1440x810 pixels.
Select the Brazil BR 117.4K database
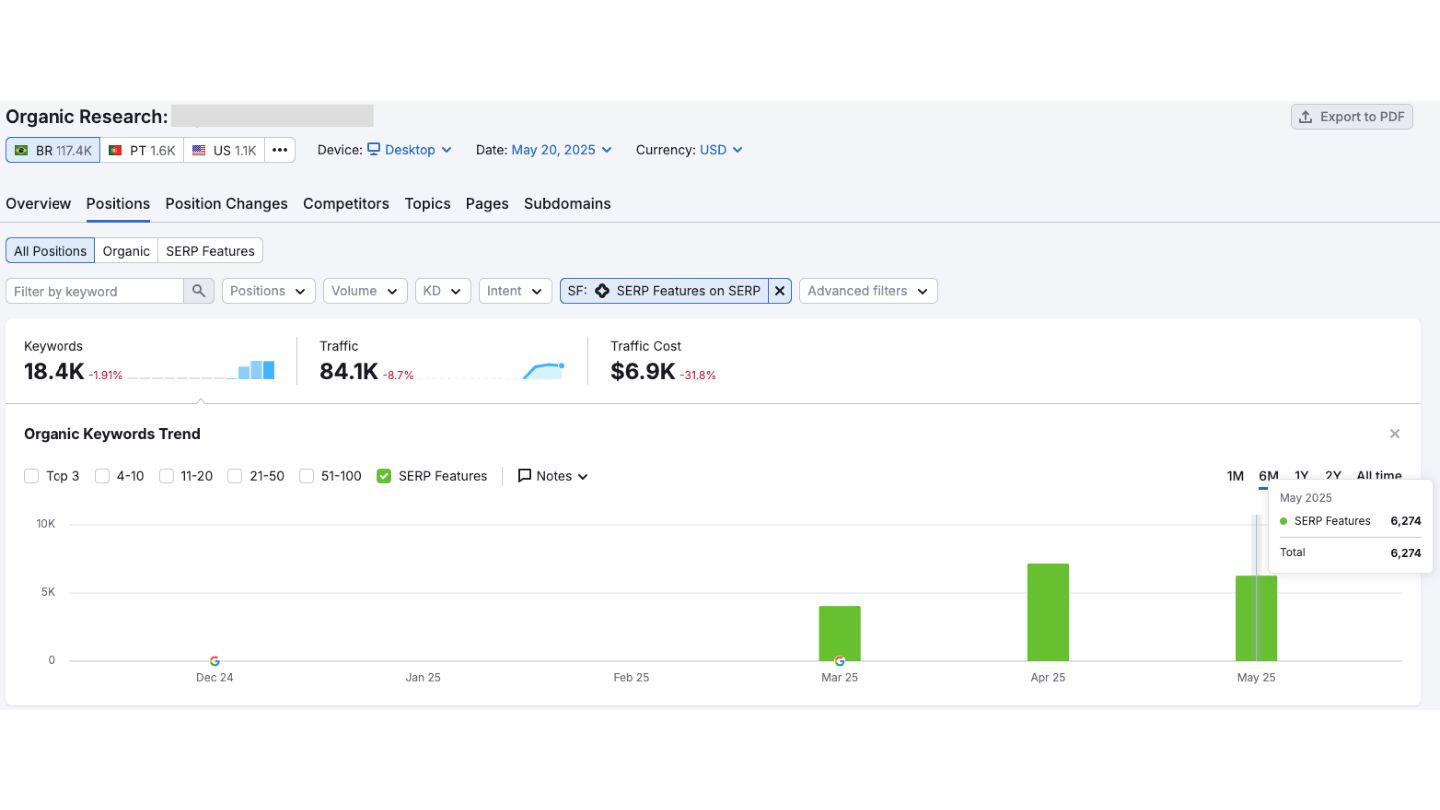coord(53,150)
